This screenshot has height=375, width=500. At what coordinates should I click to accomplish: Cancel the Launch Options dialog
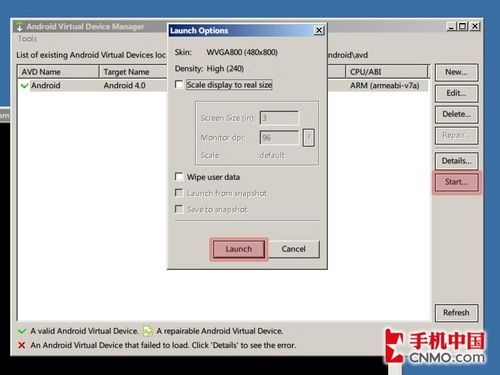click(294, 249)
